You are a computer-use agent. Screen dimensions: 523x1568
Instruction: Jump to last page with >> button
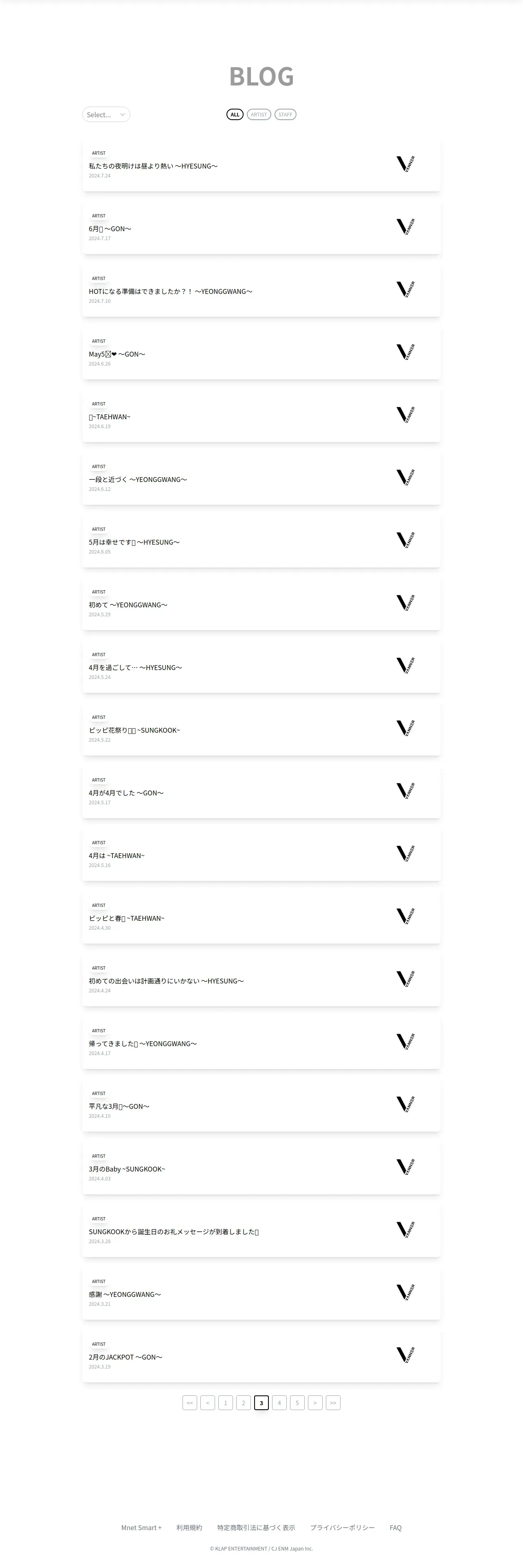tap(333, 1403)
